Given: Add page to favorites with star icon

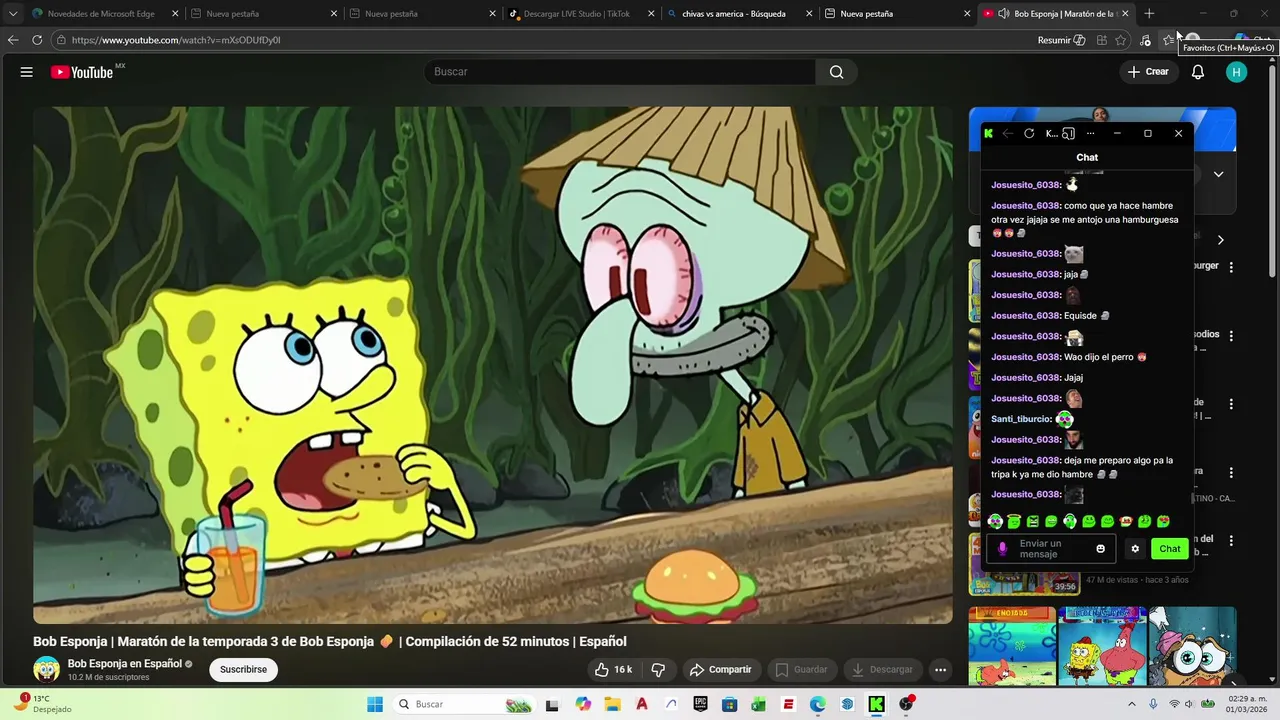Looking at the screenshot, I should [1121, 40].
